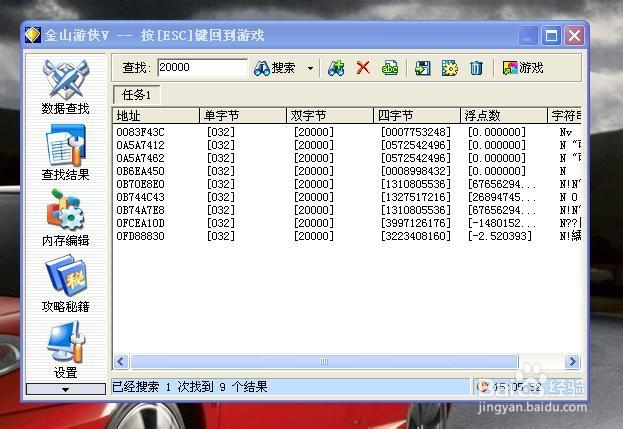Sort by the 双字节 column header

coord(330,116)
